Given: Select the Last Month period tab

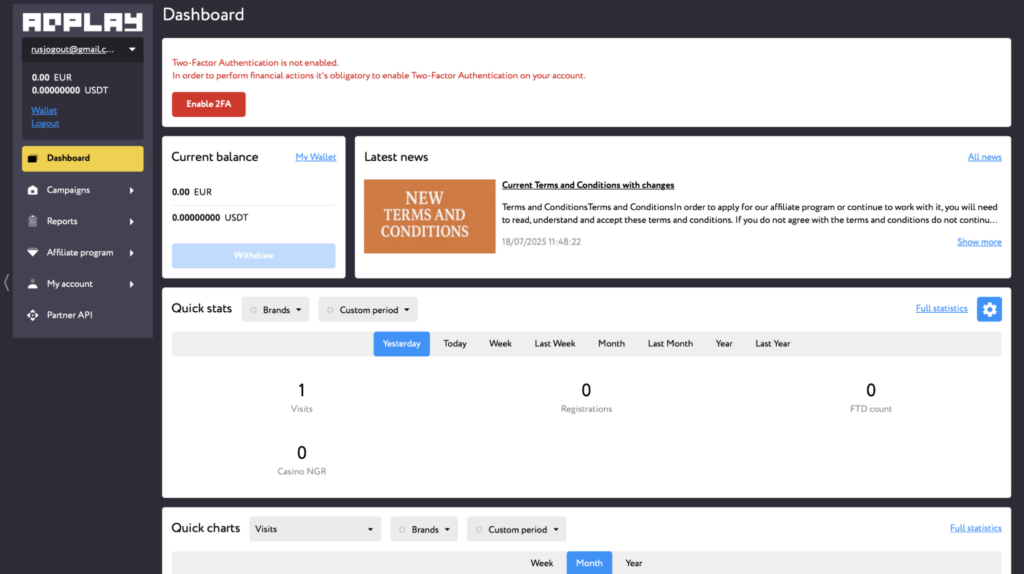Looking at the screenshot, I should point(670,343).
